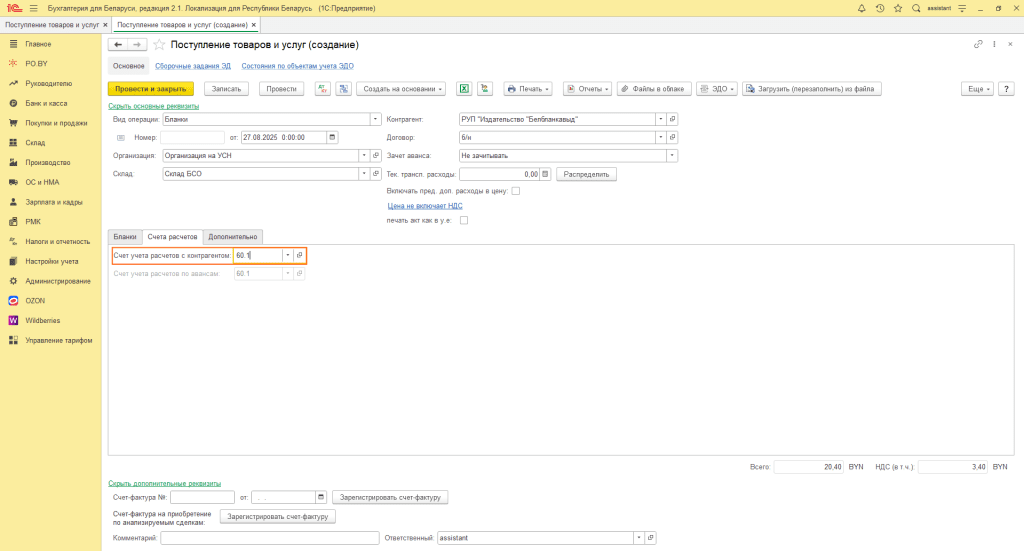Open settlement account 60.1 card icon

click(299, 255)
